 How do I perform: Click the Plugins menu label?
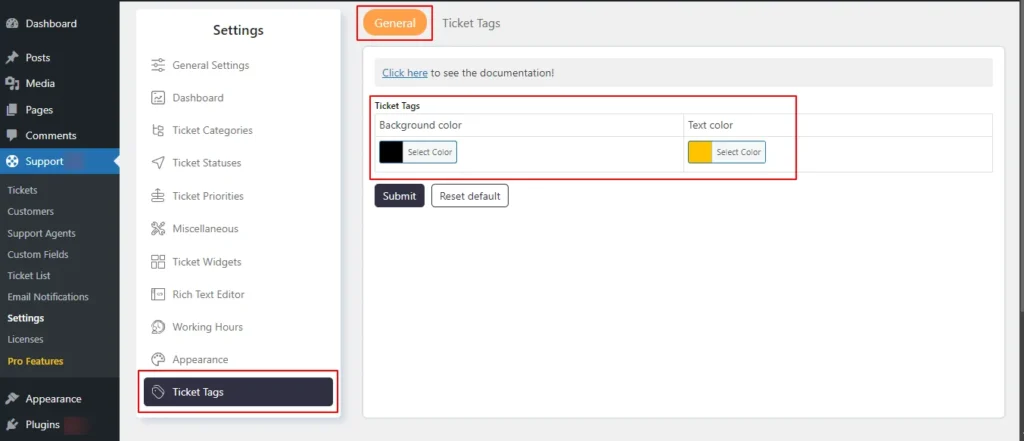tap(42, 425)
